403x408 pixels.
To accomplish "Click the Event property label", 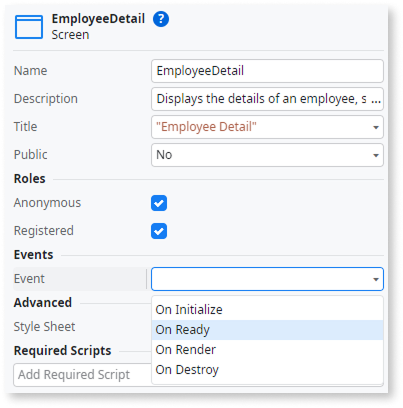I will [29, 279].
